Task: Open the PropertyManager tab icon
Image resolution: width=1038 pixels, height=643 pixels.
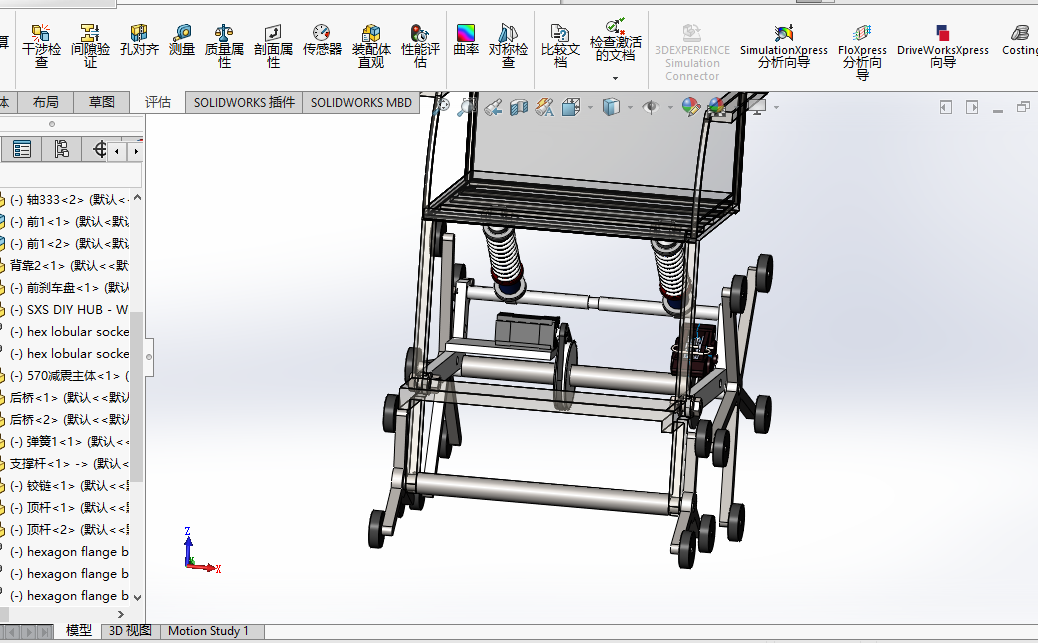Action: [x=22, y=149]
